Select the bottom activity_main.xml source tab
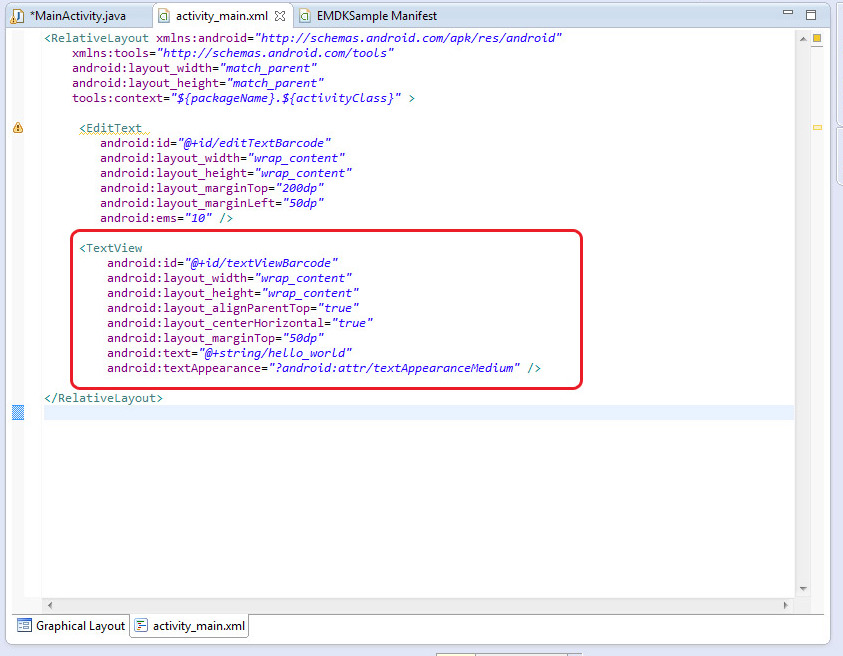This screenshot has height=656, width=843. click(197, 626)
